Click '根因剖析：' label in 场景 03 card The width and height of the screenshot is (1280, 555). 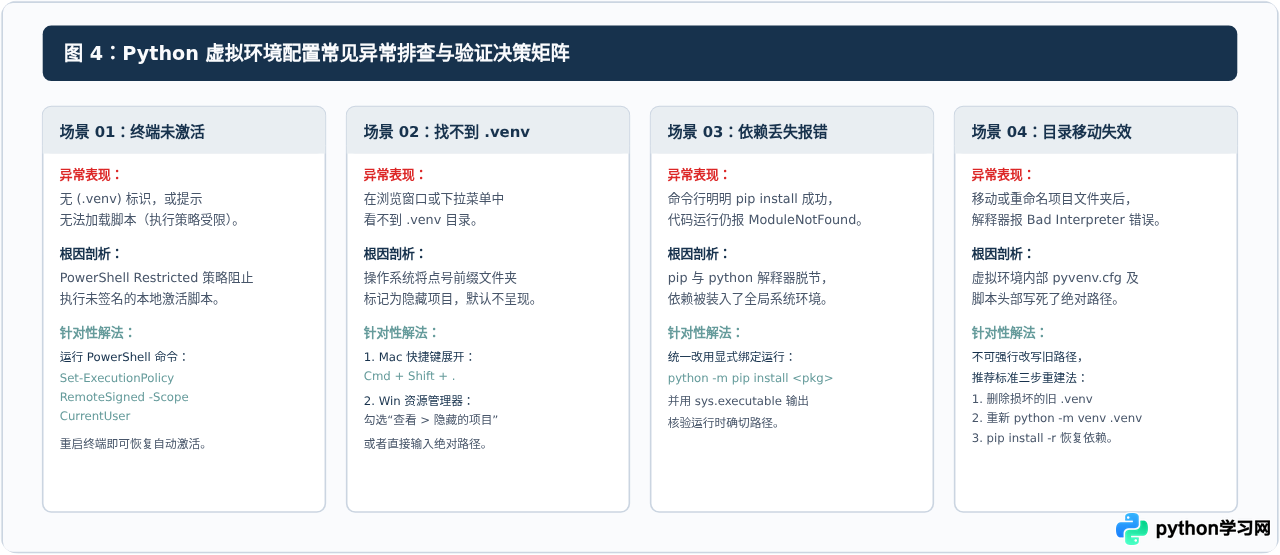coord(699,253)
